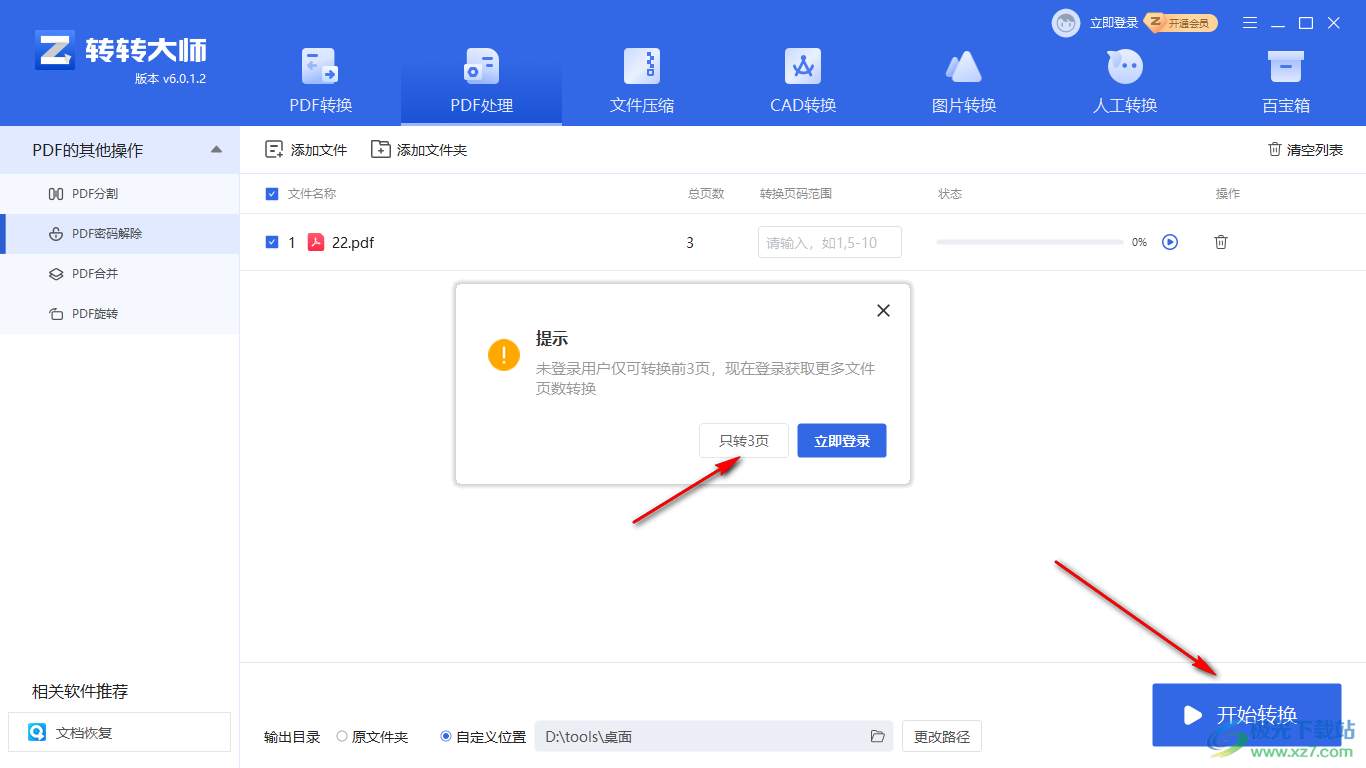Viewport: 1366px width, 768px height.
Task: Select the 原文件夹 radio option
Action: click(x=372, y=737)
